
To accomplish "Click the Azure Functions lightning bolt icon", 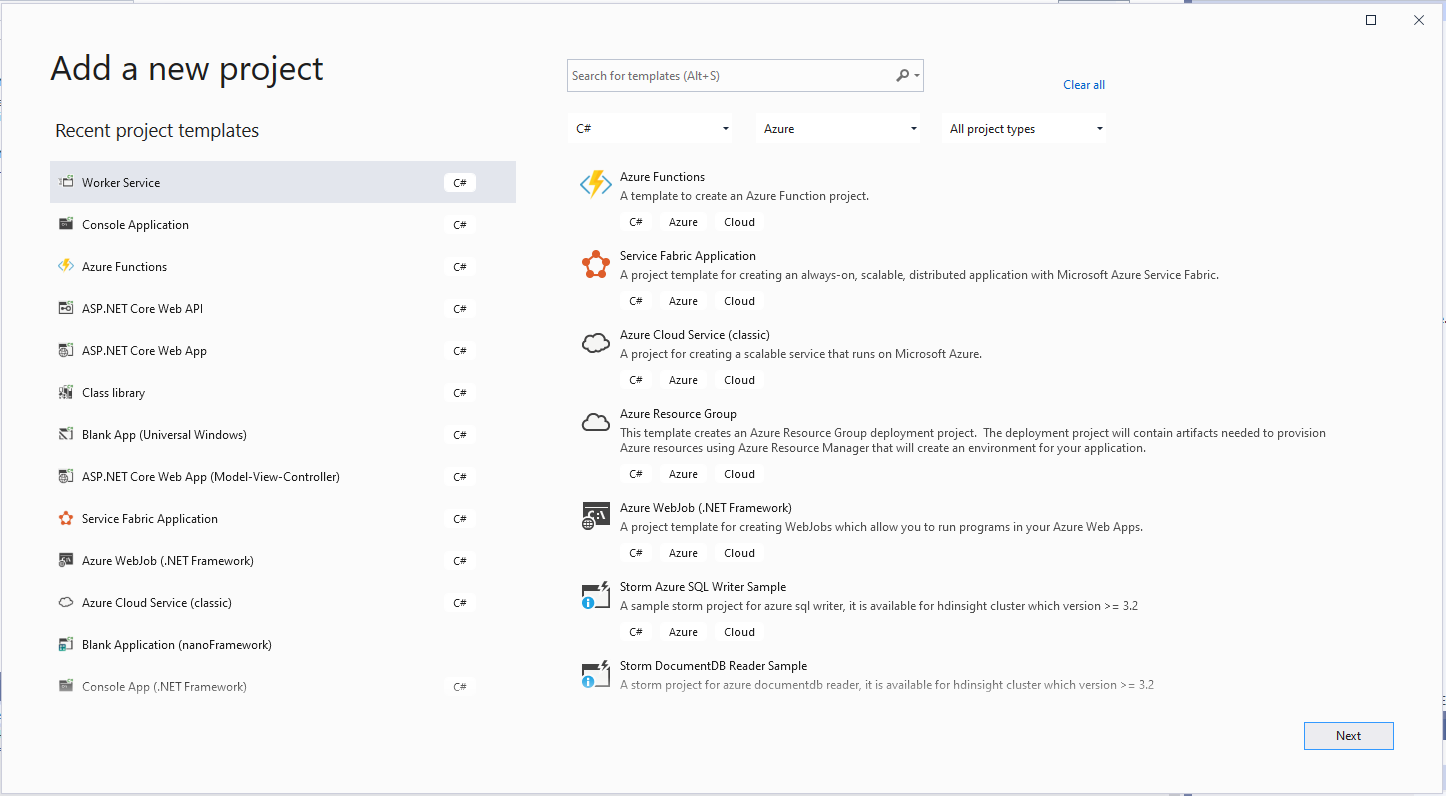I will point(596,185).
